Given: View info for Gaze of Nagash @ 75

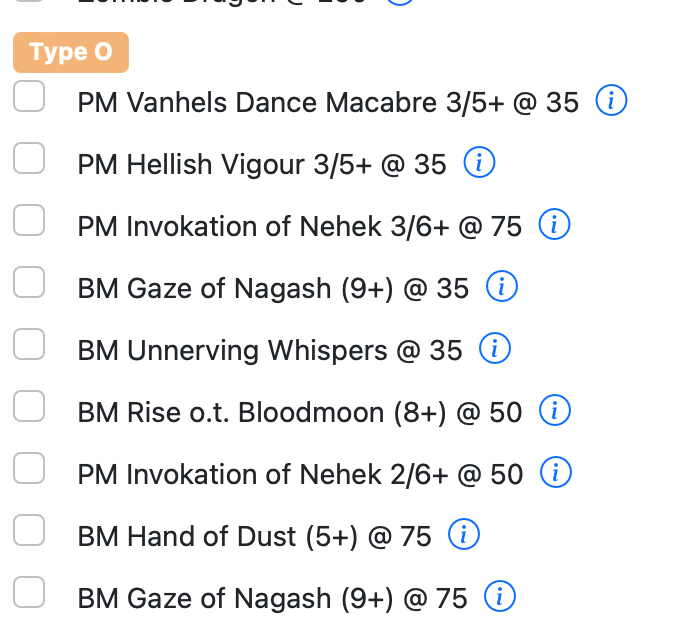Looking at the screenshot, I should click(x=500, y=598).
